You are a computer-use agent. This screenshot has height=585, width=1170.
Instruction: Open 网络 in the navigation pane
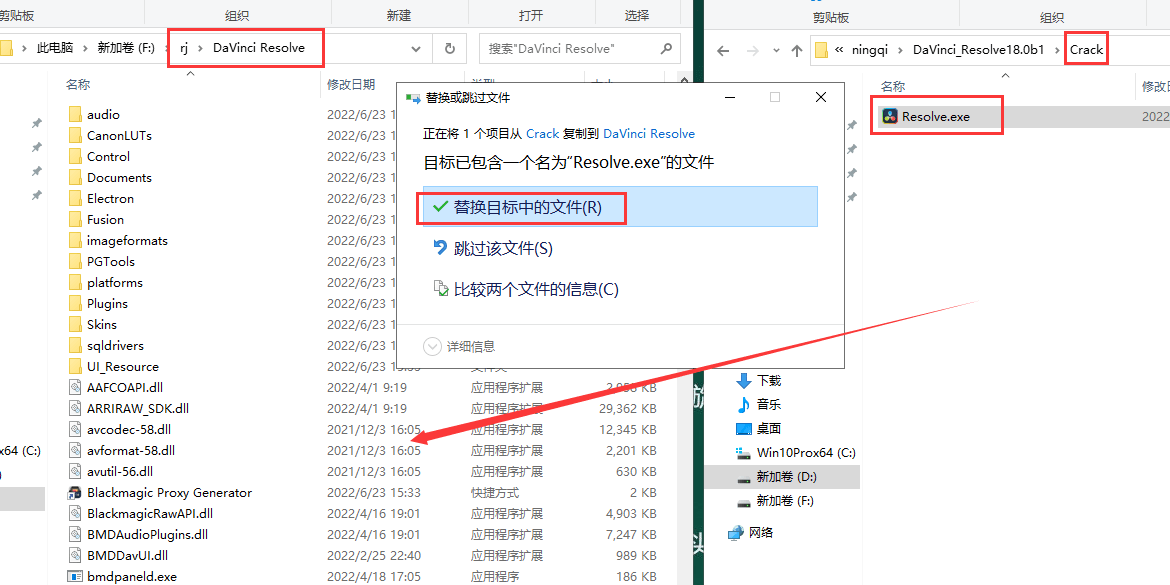(760, 532)
